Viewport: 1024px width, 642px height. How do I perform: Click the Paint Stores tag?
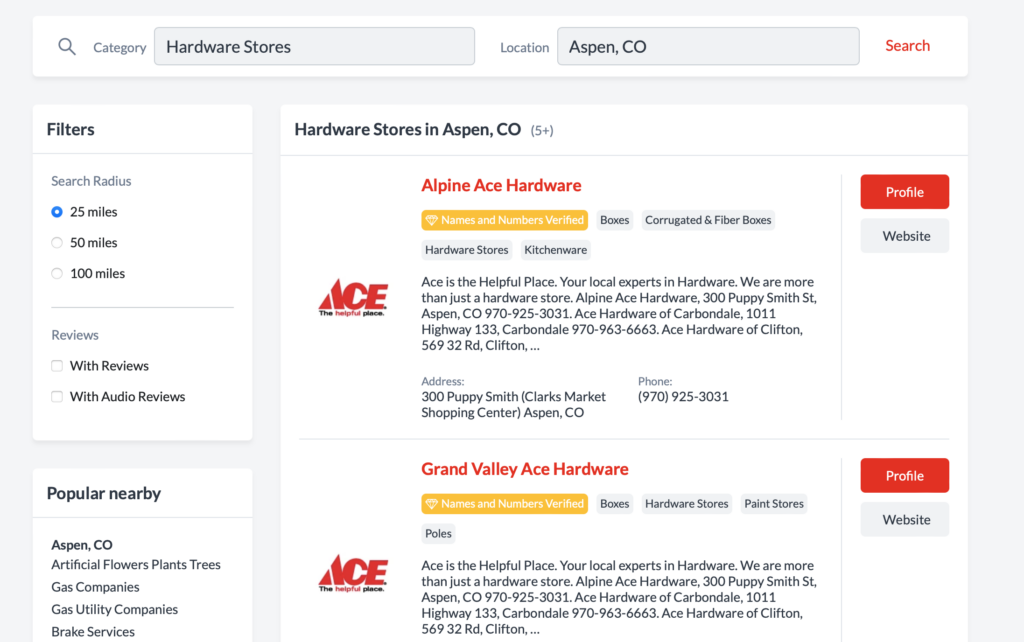tap(774, 504)
